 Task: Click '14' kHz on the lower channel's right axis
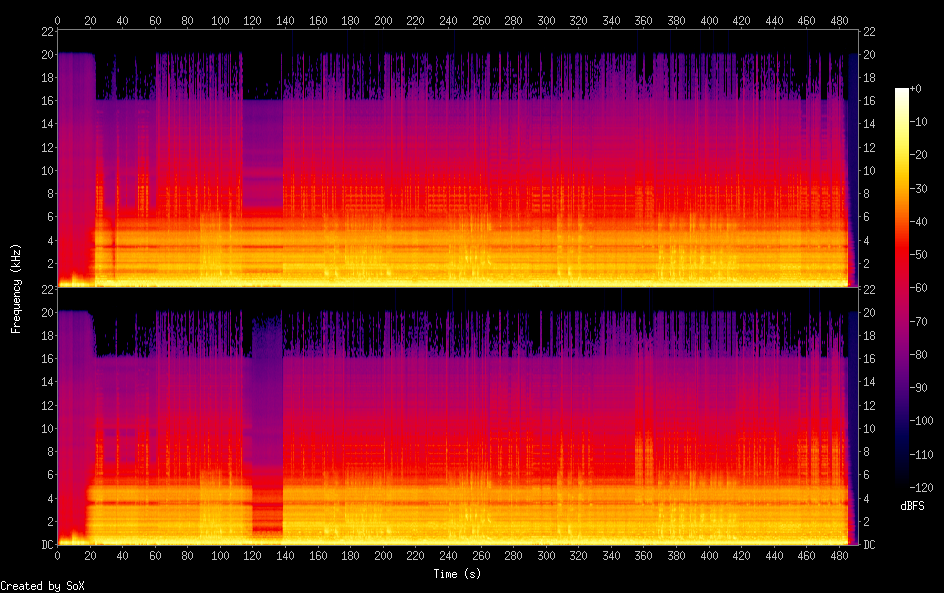pyautogui.click(x=869, y=382)
